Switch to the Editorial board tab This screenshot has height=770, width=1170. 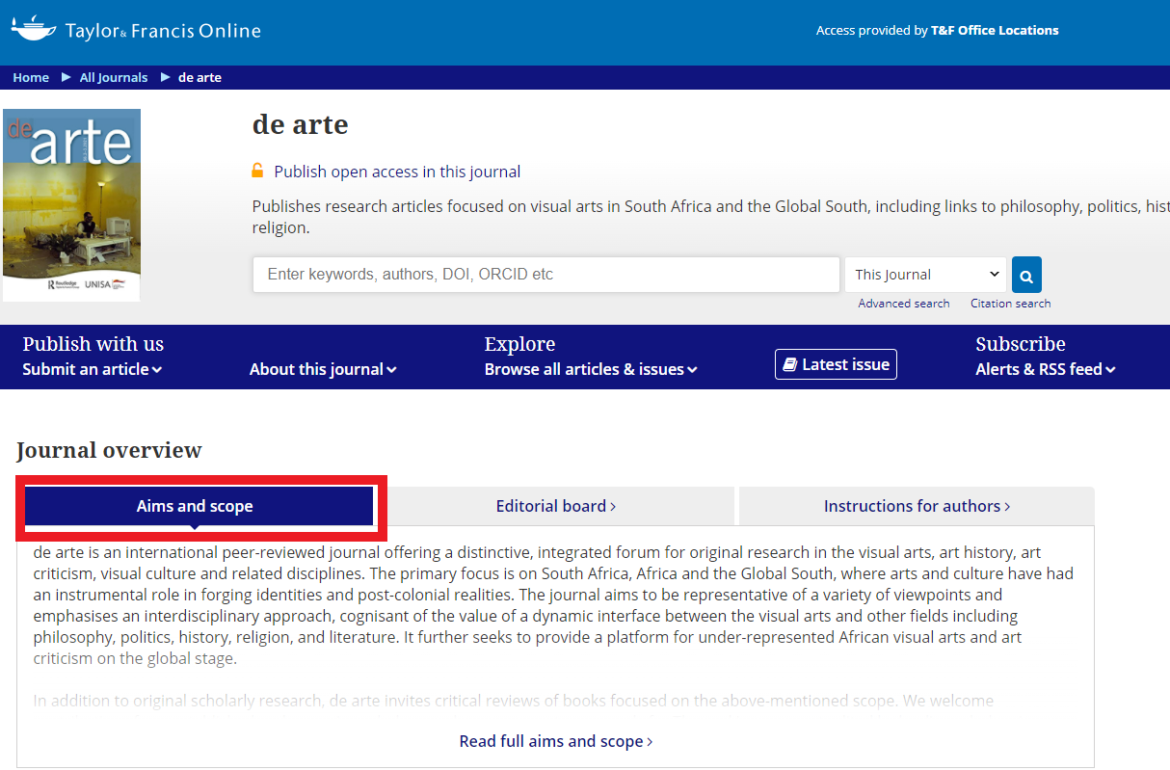coord(556,506)
